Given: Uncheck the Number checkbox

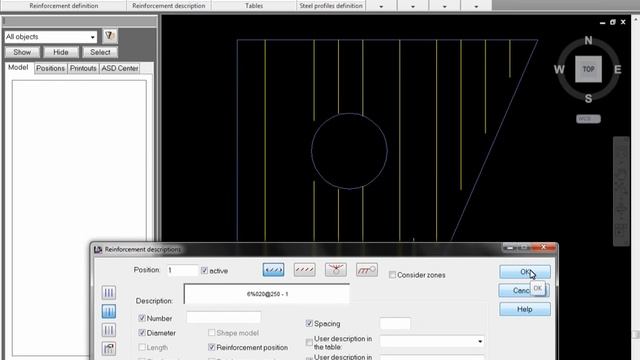Looking at the screenshot, I should tap(142, 318).
